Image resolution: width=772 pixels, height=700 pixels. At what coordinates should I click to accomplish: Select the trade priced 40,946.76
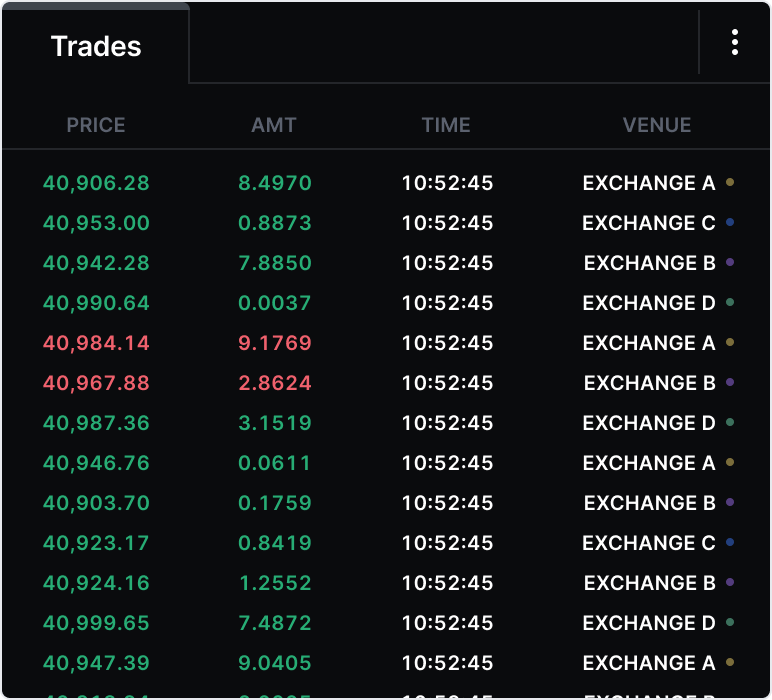click(x=96, y=463)
